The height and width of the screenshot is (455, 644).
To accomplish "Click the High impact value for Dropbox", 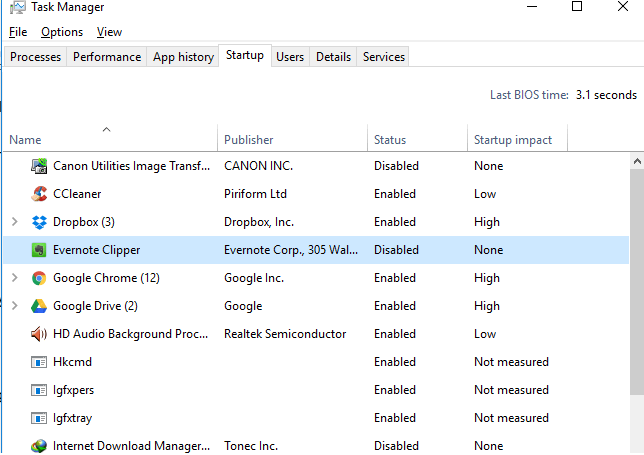I will click(x=487, y=222).
